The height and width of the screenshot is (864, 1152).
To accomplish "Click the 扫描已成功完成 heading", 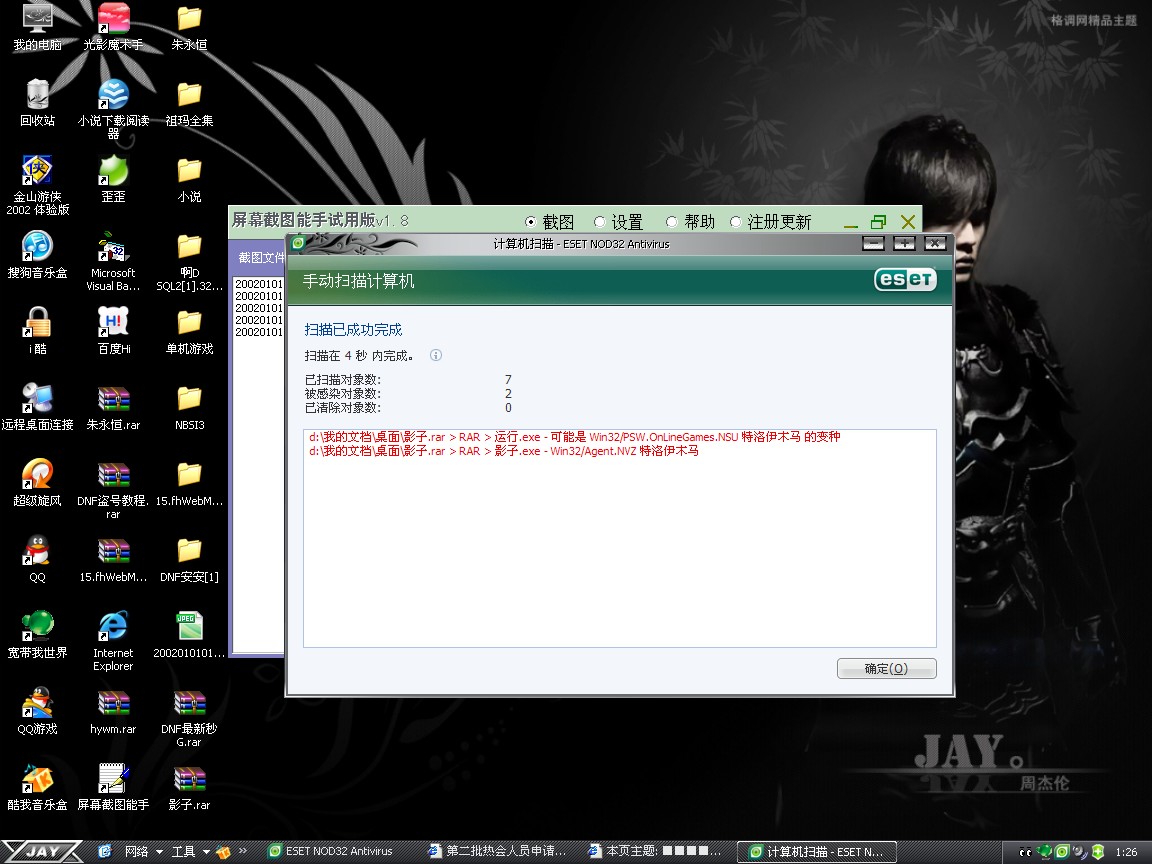I will tap(353, 330).
